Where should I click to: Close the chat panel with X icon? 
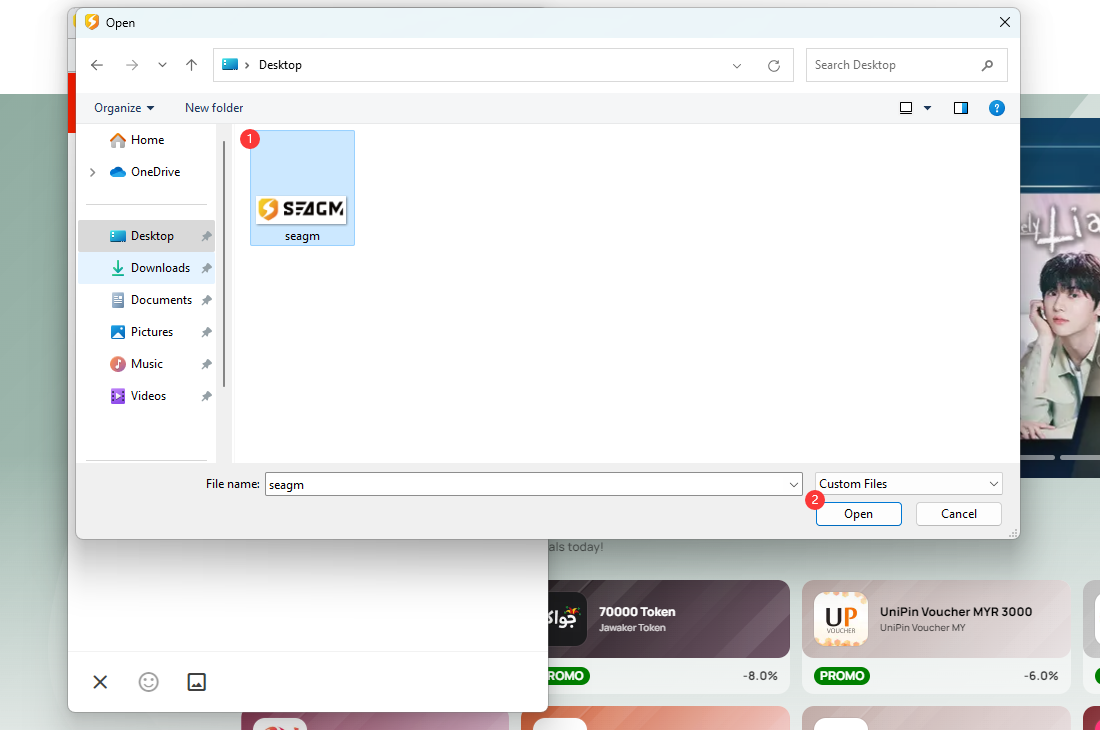click(x=100, y=682)
